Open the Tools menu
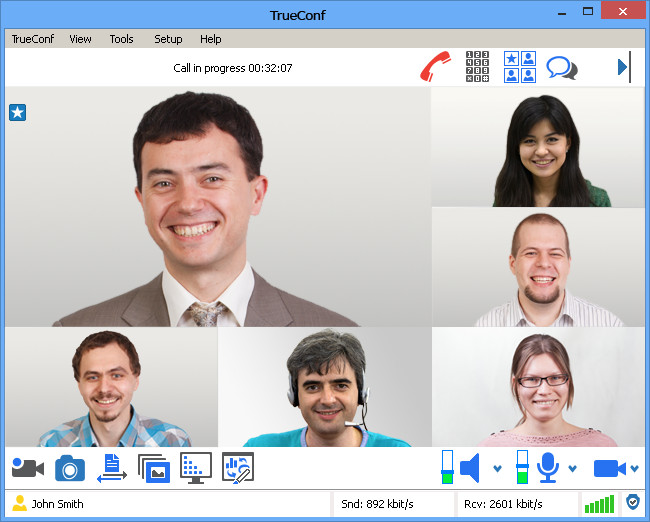The image size is (650, 522). [121, 39]
